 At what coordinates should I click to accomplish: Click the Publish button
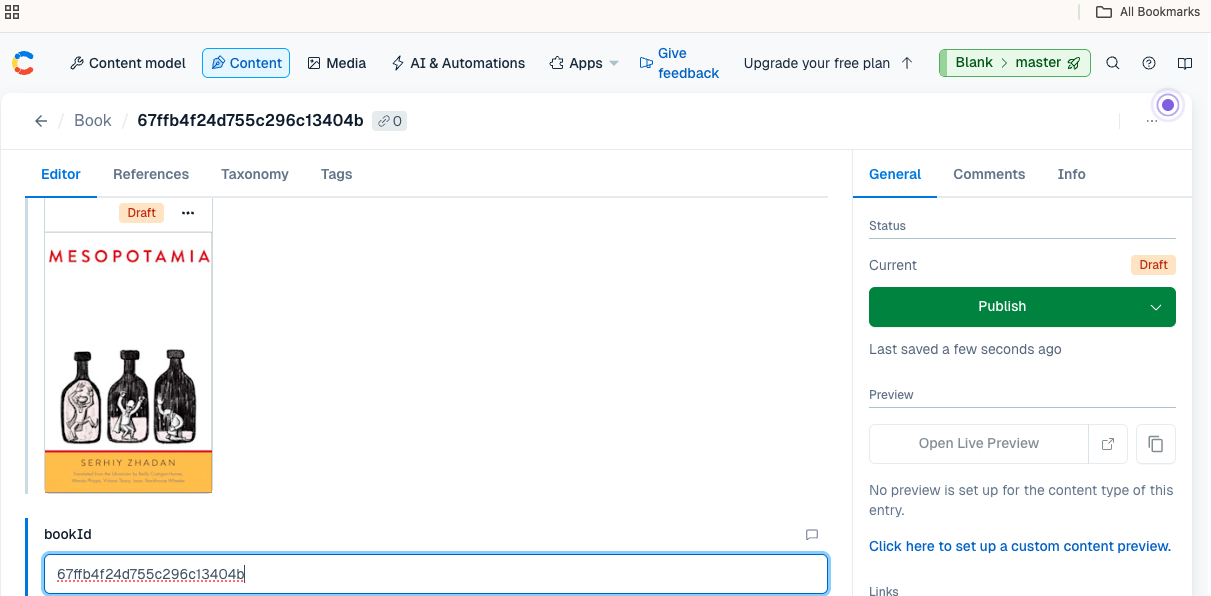click(1002, 307)
